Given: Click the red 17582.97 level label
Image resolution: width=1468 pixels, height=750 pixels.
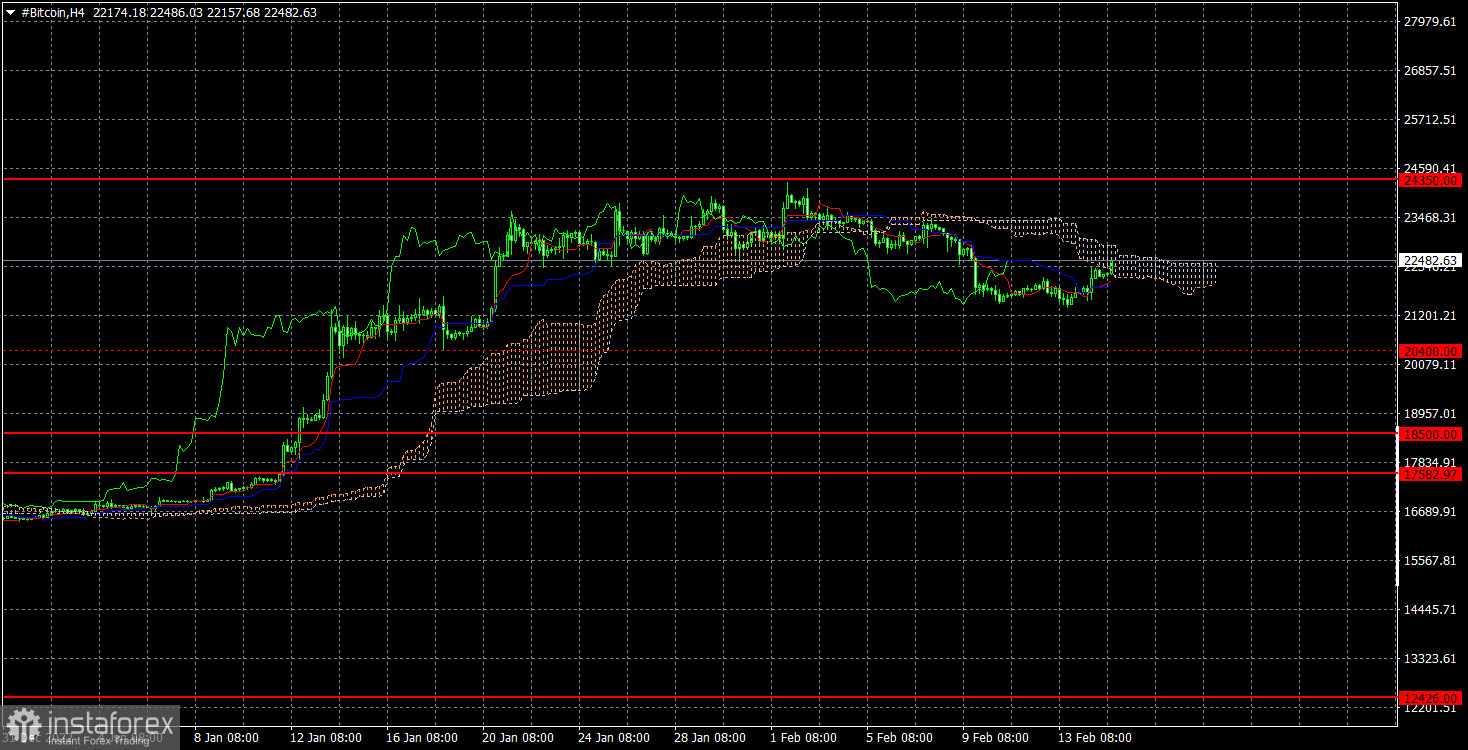Looking at the screenshot, I should coord(1432,475).
